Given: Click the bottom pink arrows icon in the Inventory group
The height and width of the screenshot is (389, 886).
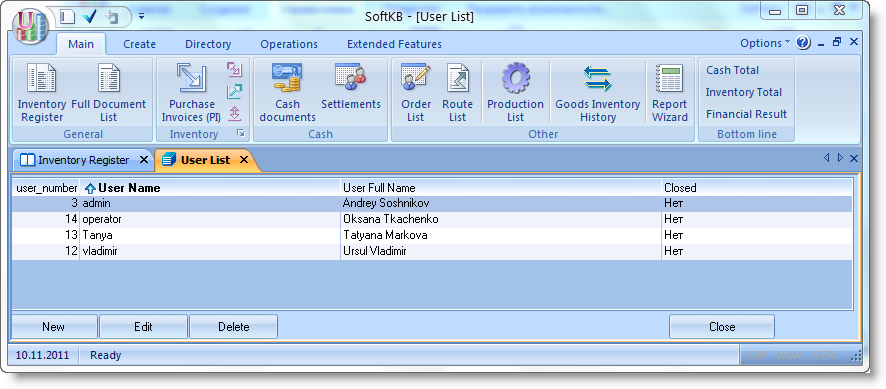Looking at the screenshot, I should (x=234, y=114).
